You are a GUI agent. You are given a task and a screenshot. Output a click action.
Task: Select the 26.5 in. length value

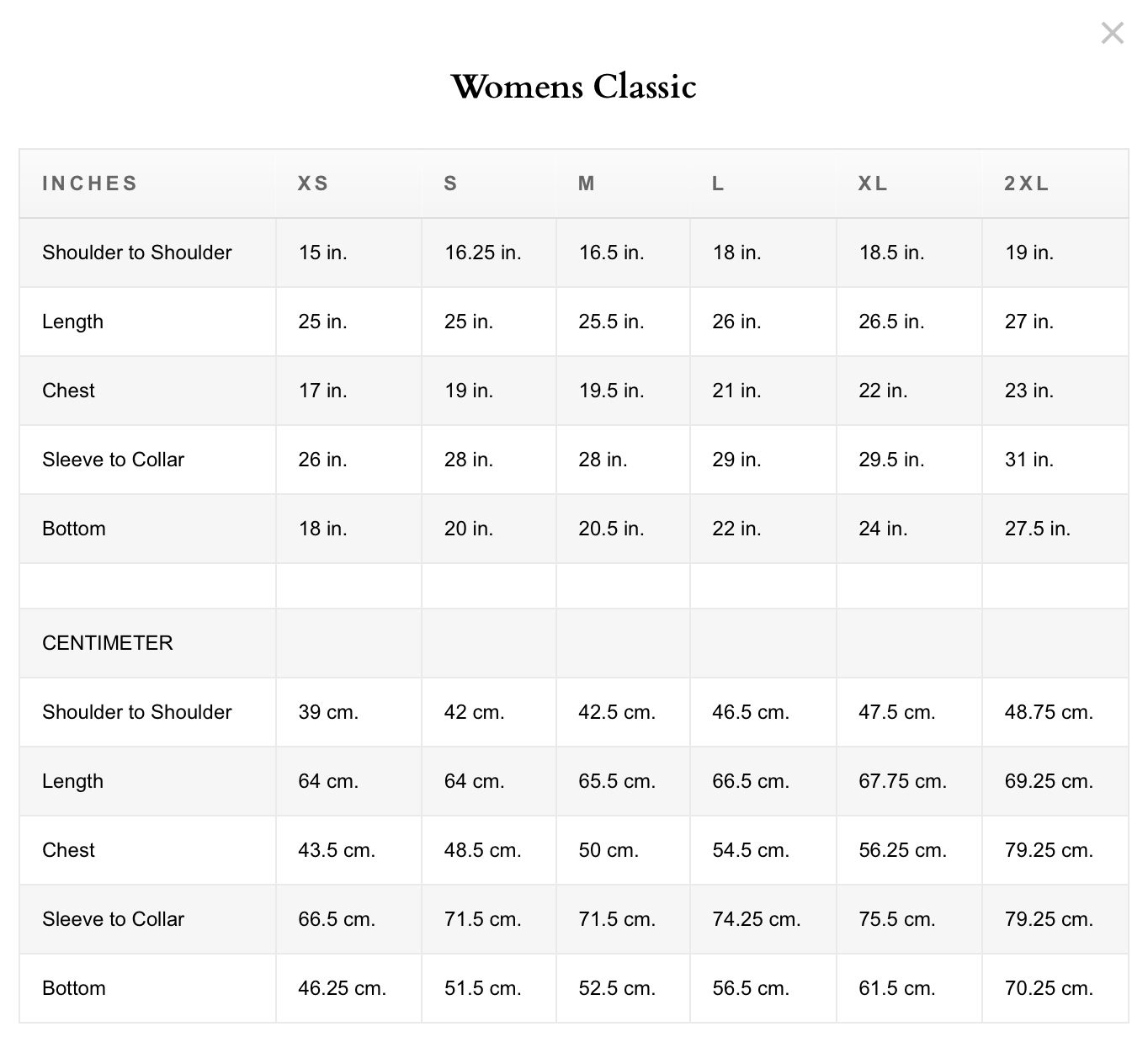click(891, 322)
